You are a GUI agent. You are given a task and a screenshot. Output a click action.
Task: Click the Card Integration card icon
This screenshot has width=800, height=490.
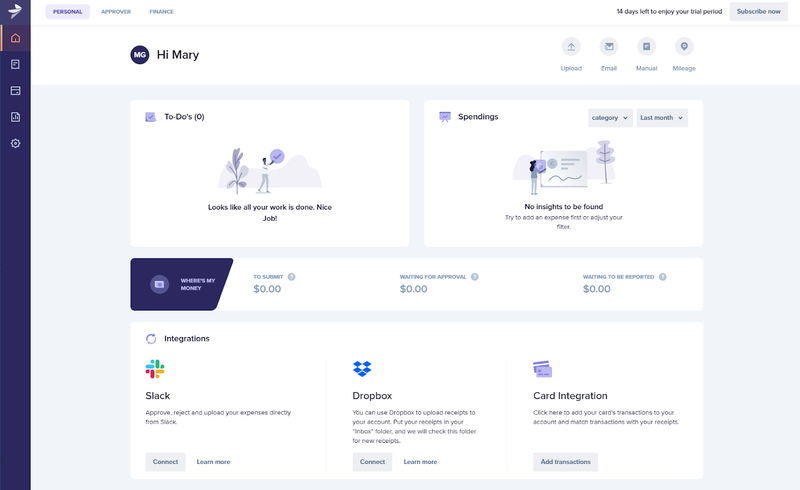pyautogui.click(x=542, y=369)
